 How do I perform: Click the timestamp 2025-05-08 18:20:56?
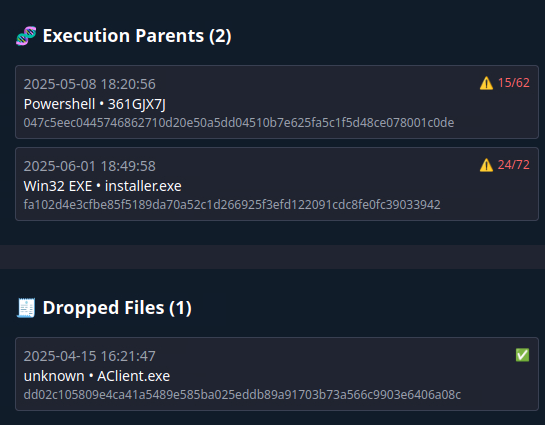click(x=90, y=84)
